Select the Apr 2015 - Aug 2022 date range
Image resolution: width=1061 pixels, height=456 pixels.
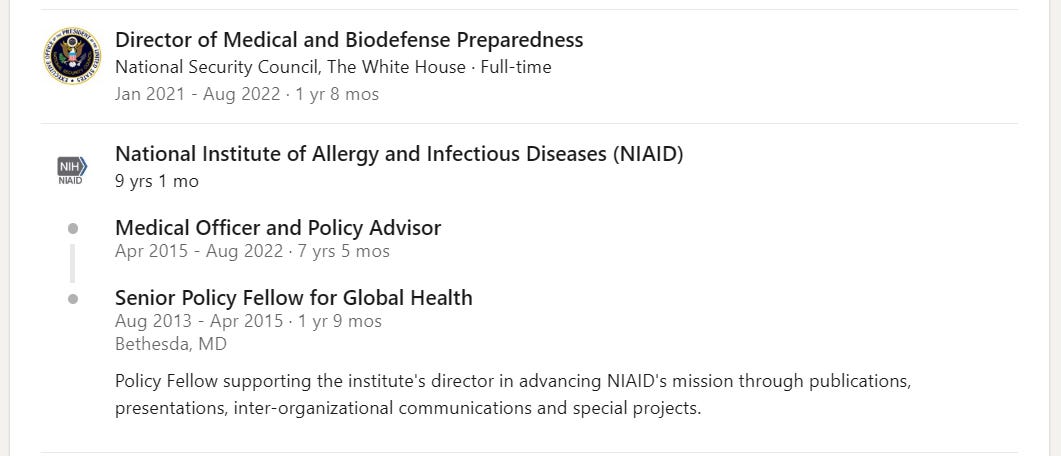[x=199, y=252]
